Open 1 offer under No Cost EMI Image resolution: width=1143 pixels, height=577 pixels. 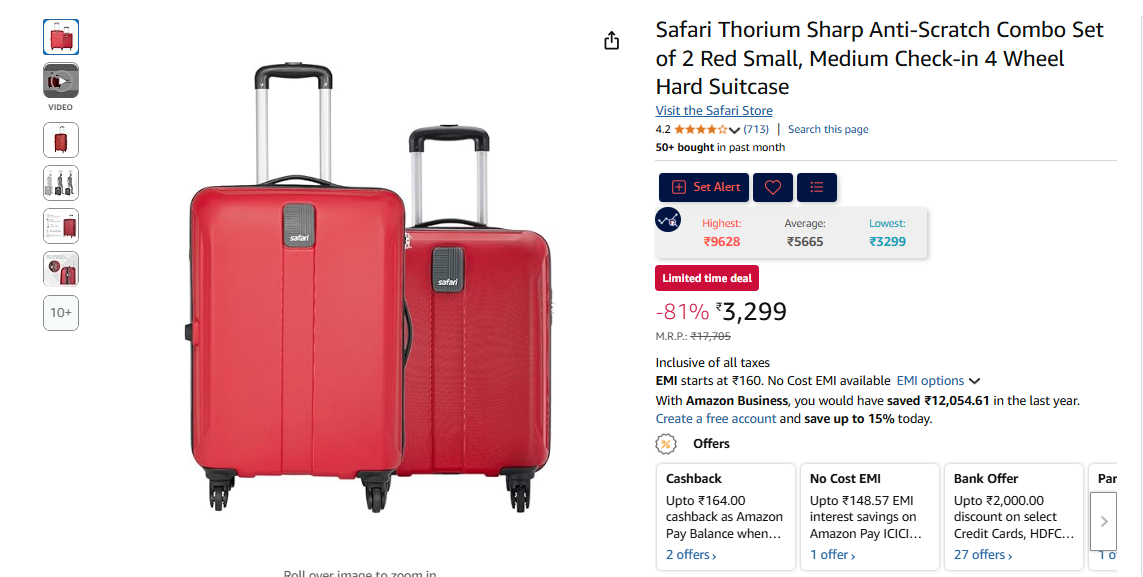click(832, 555)
